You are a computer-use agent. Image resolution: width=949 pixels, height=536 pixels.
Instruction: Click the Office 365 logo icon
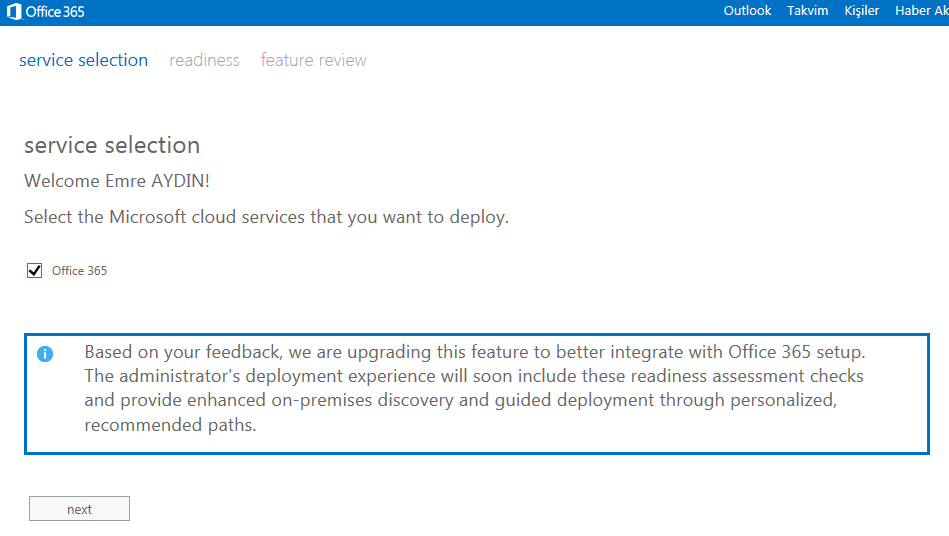[14, 11]
